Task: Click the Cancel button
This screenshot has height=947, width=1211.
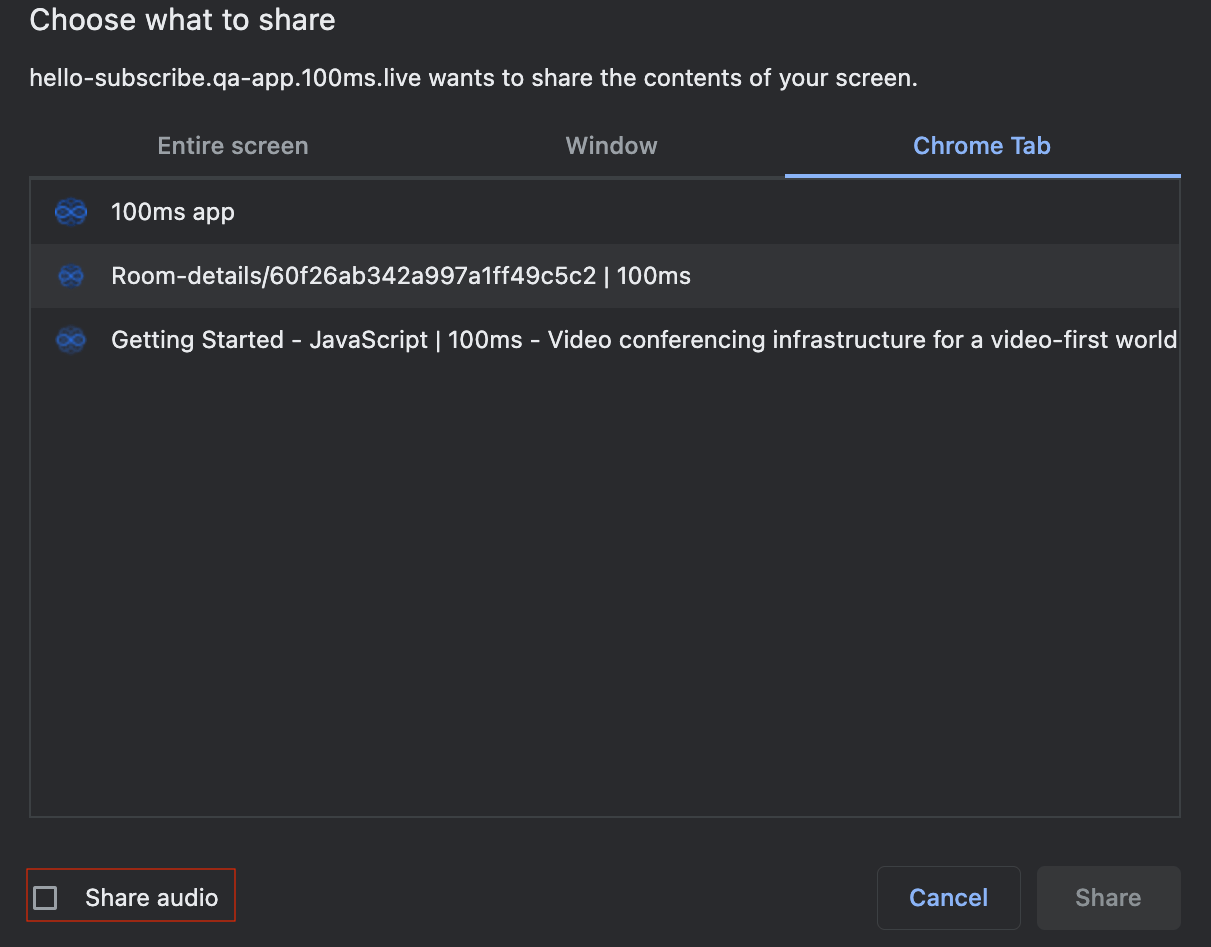Action: pos(948,897)
